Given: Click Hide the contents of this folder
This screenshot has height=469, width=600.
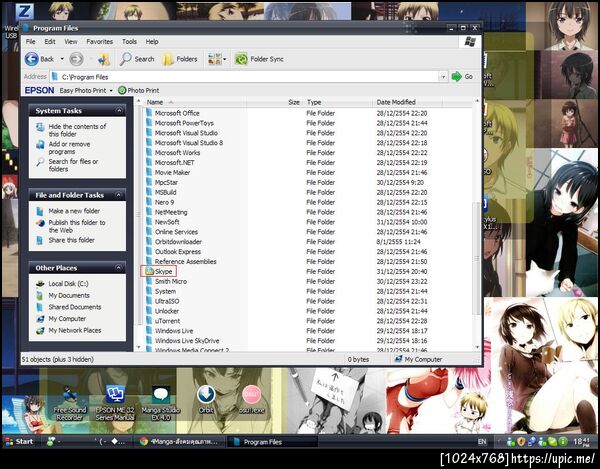Looking at the screenshot, I should [77, 130].
